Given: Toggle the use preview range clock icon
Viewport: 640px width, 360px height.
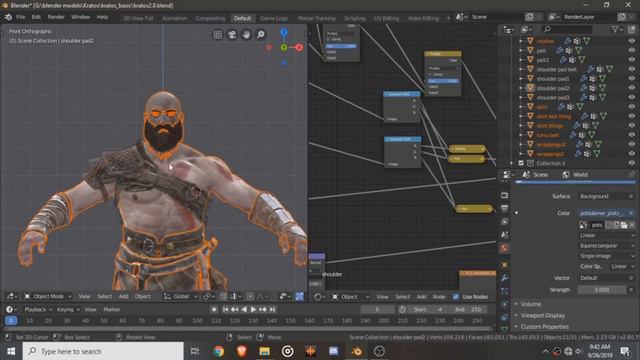Looking at the screenshot, I should (x=402, y=309).
